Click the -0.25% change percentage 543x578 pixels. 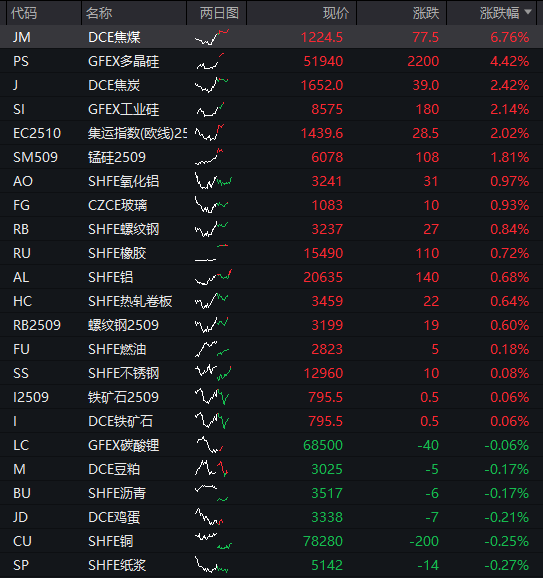507,541
